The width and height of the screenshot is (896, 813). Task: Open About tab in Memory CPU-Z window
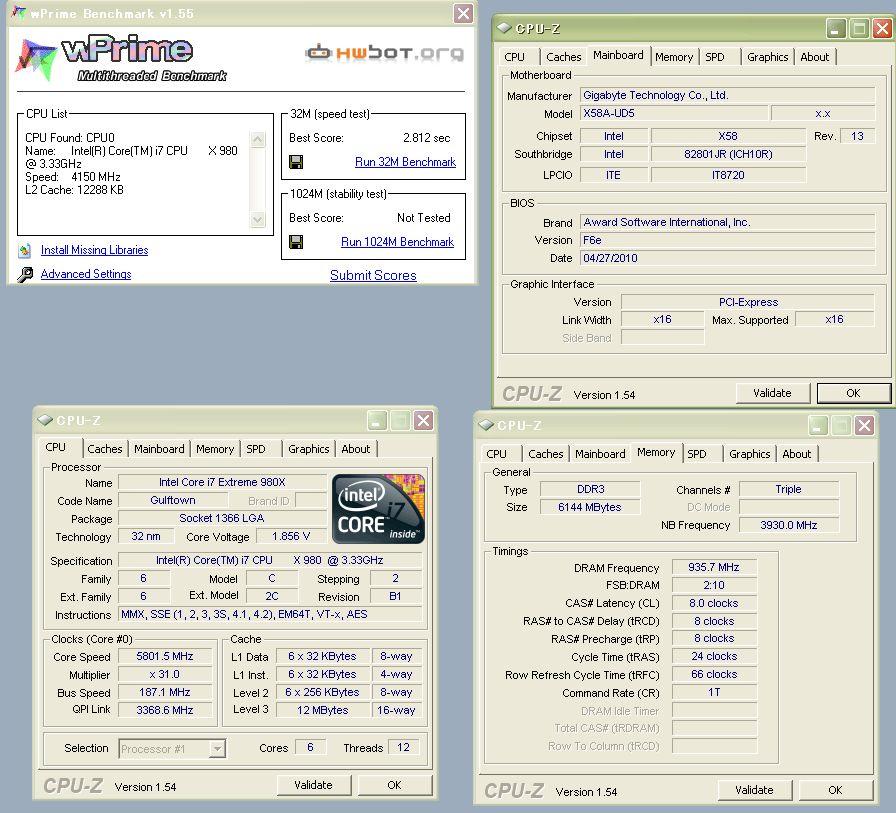(x=797, y=454)
